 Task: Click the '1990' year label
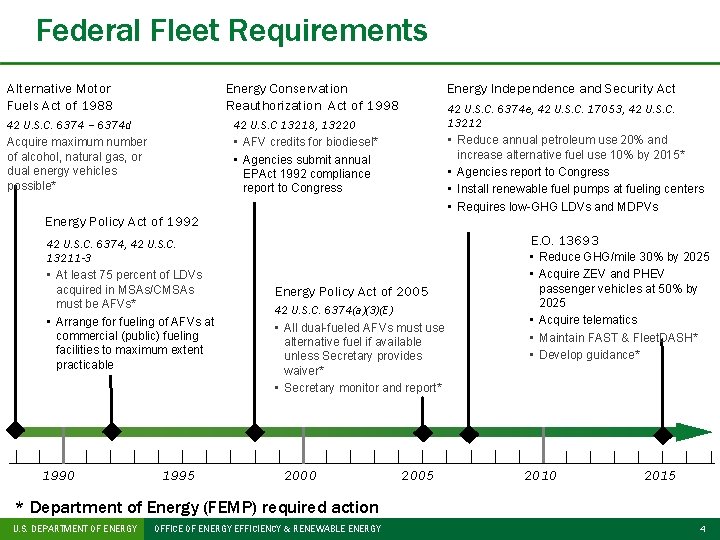click(x=58, y=476)
